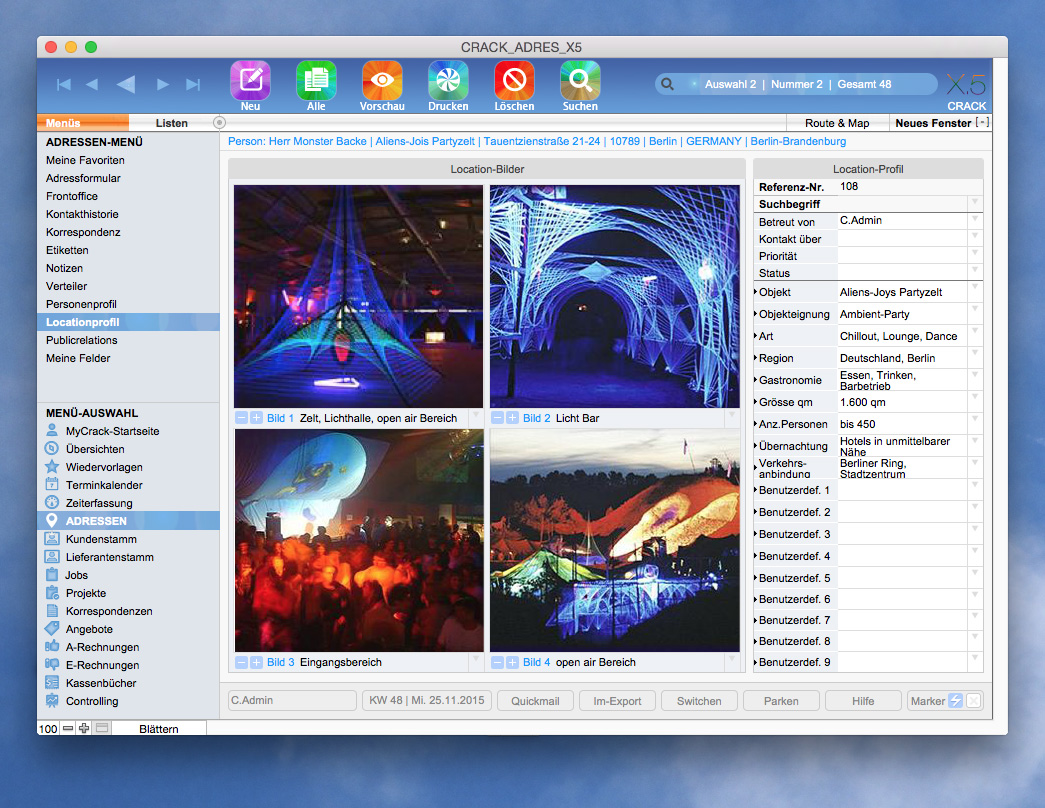The width and height of the screenshot is (1045, 808).
Task: Open Vorschau preview with the eye icon
Action: point(382,80)
